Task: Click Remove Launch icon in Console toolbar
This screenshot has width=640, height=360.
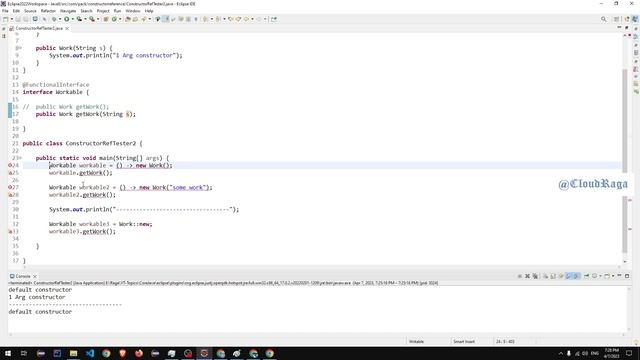Action: (527, 276)
